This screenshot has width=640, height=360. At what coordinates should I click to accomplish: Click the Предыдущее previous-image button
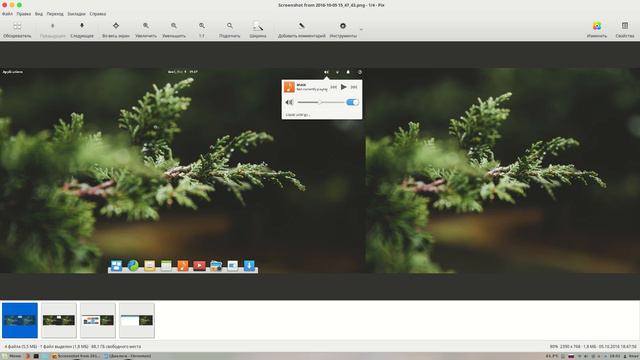[x=52, y=30]
